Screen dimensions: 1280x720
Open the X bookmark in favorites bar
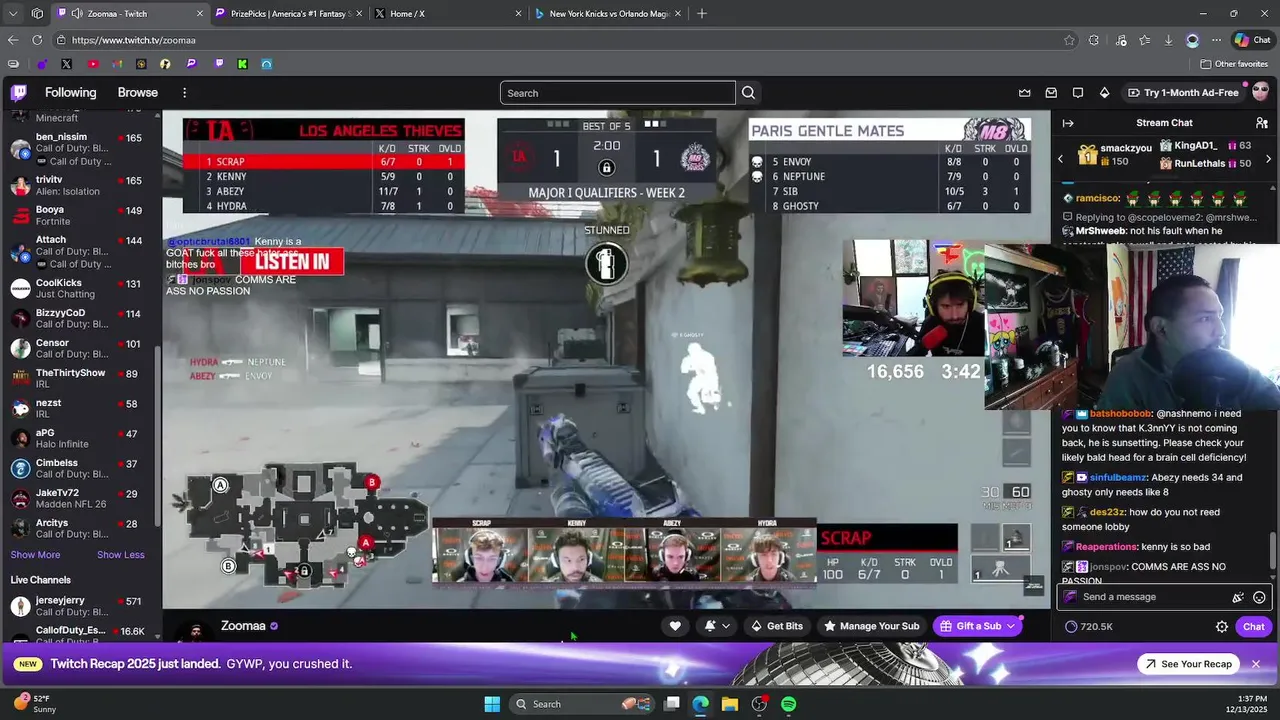pyautogui.click(x=66, y=64)
